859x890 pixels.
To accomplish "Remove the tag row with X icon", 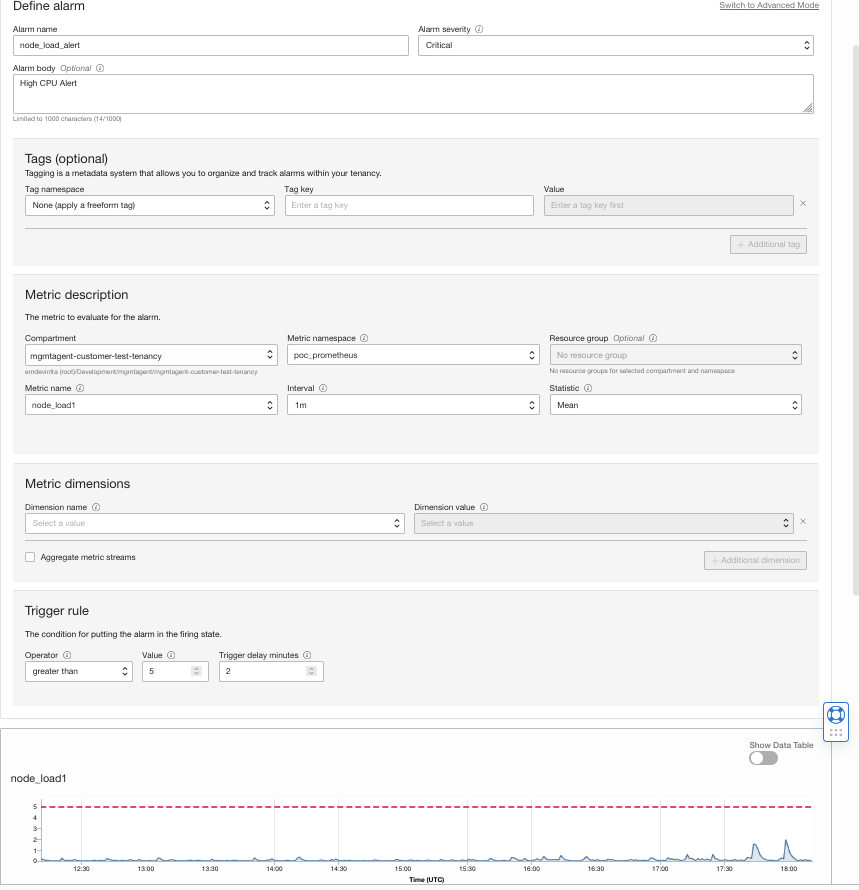I will point(802,204).
